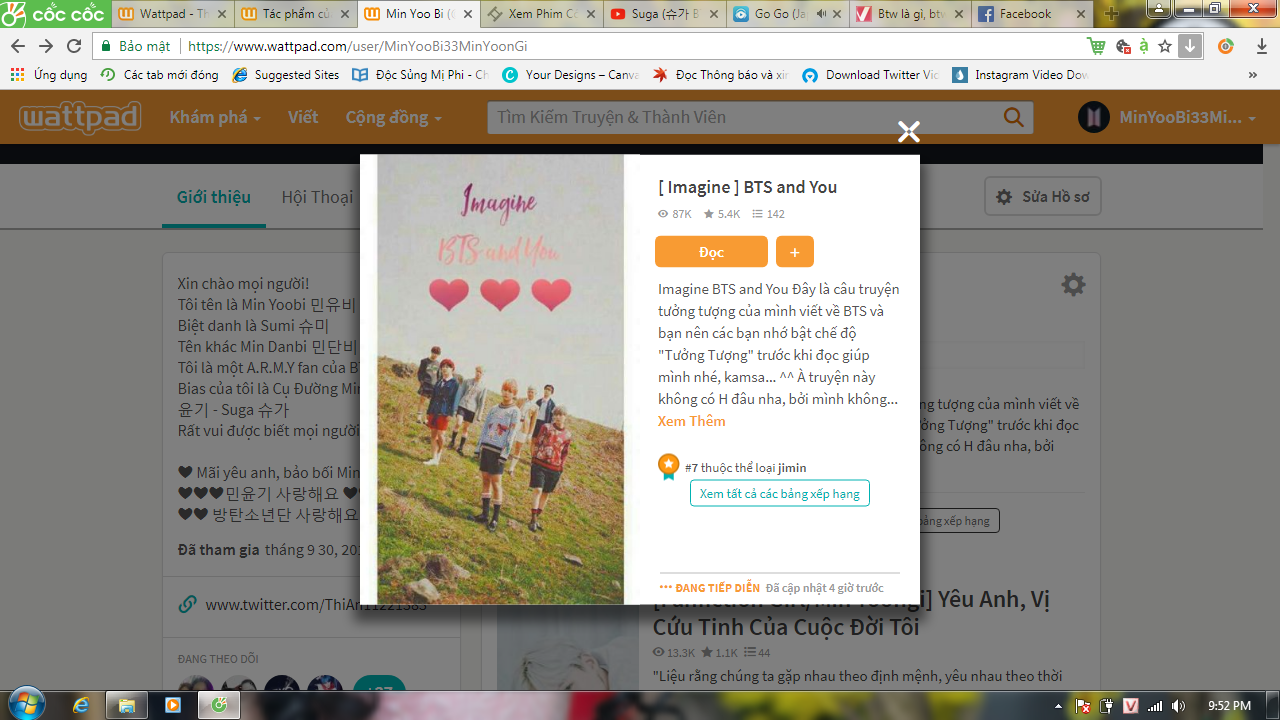Add story to library with plus button
Viewport: 1280px width, 720px height.
pos(795,252)
